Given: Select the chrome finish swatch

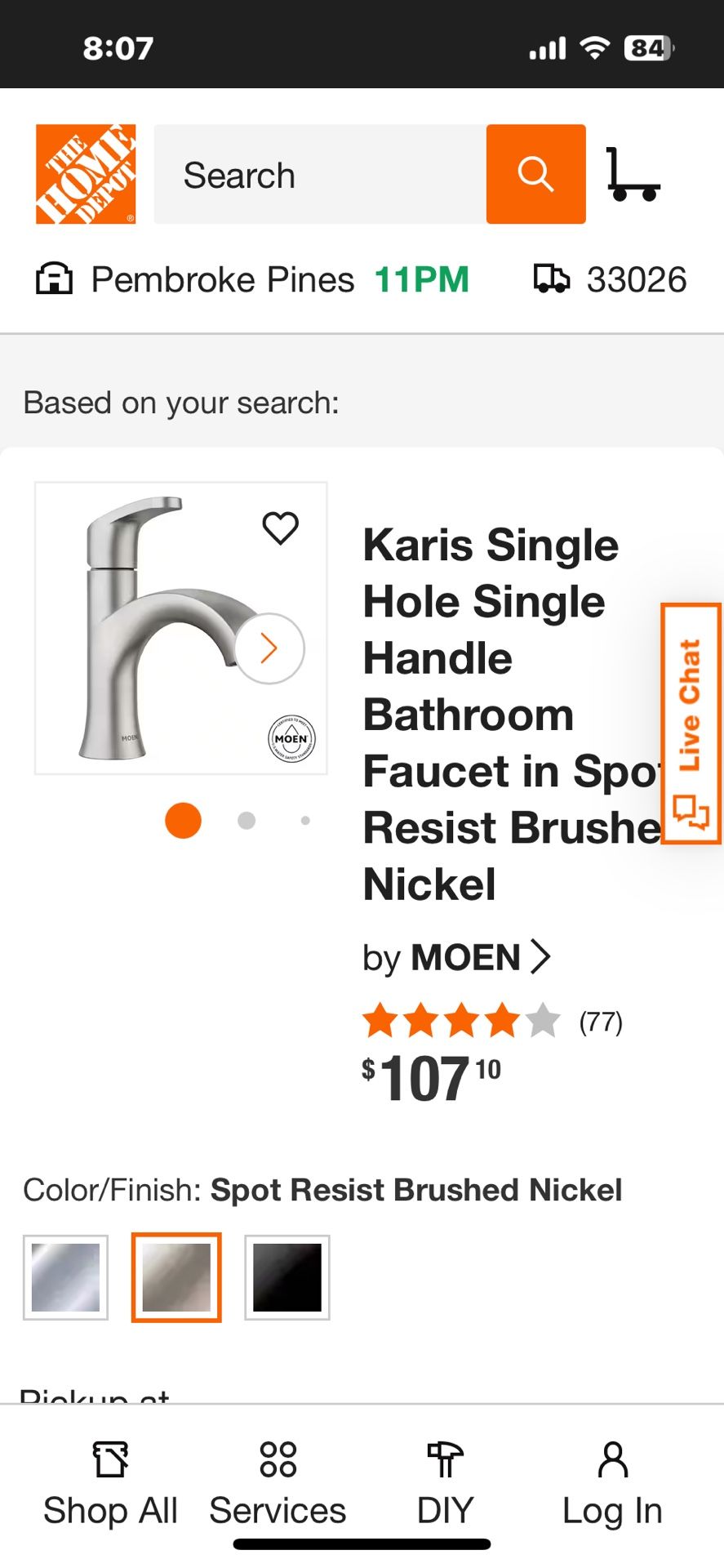Looking at the screenshot, I should 65,1277.
